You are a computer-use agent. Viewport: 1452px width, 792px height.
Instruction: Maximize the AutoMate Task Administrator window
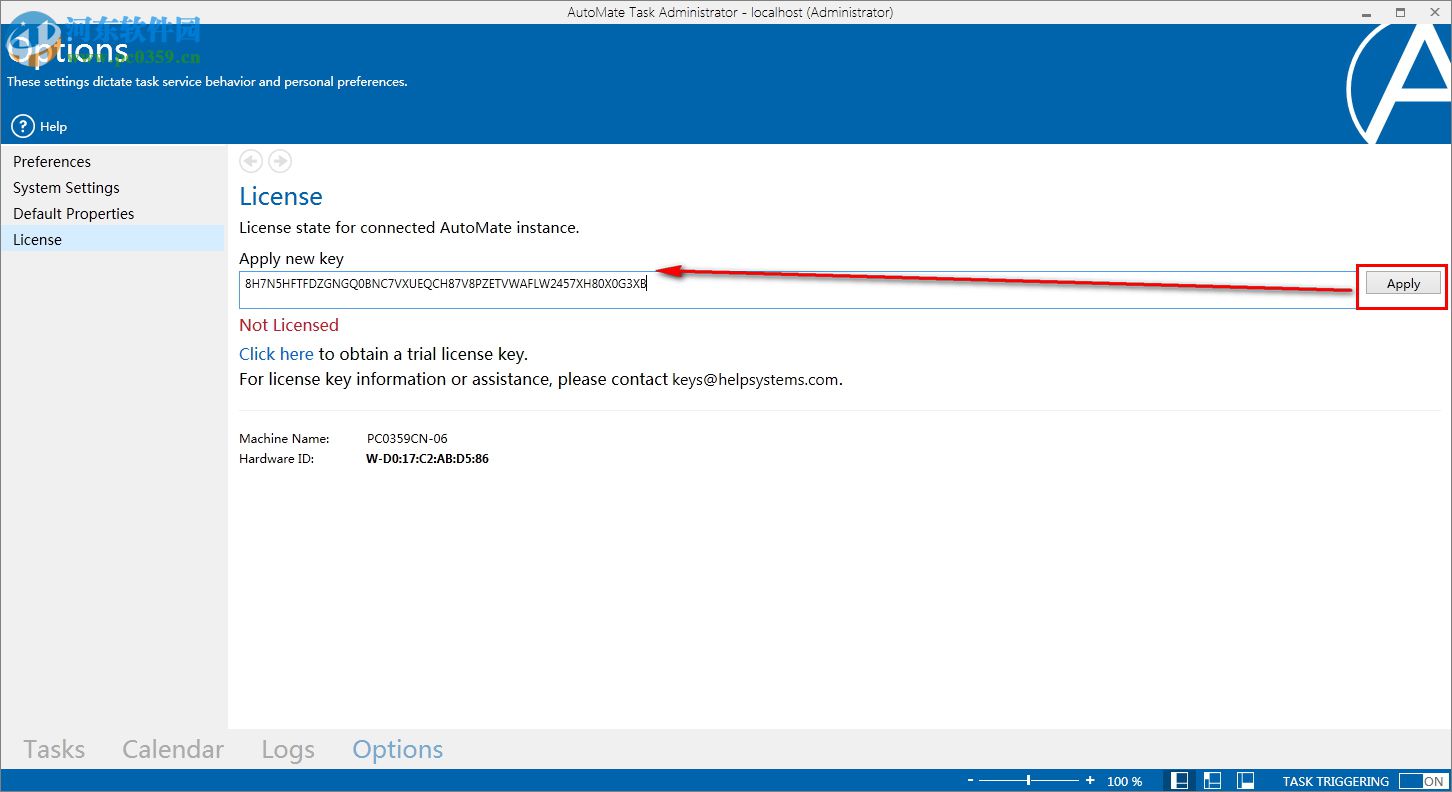1400,12
